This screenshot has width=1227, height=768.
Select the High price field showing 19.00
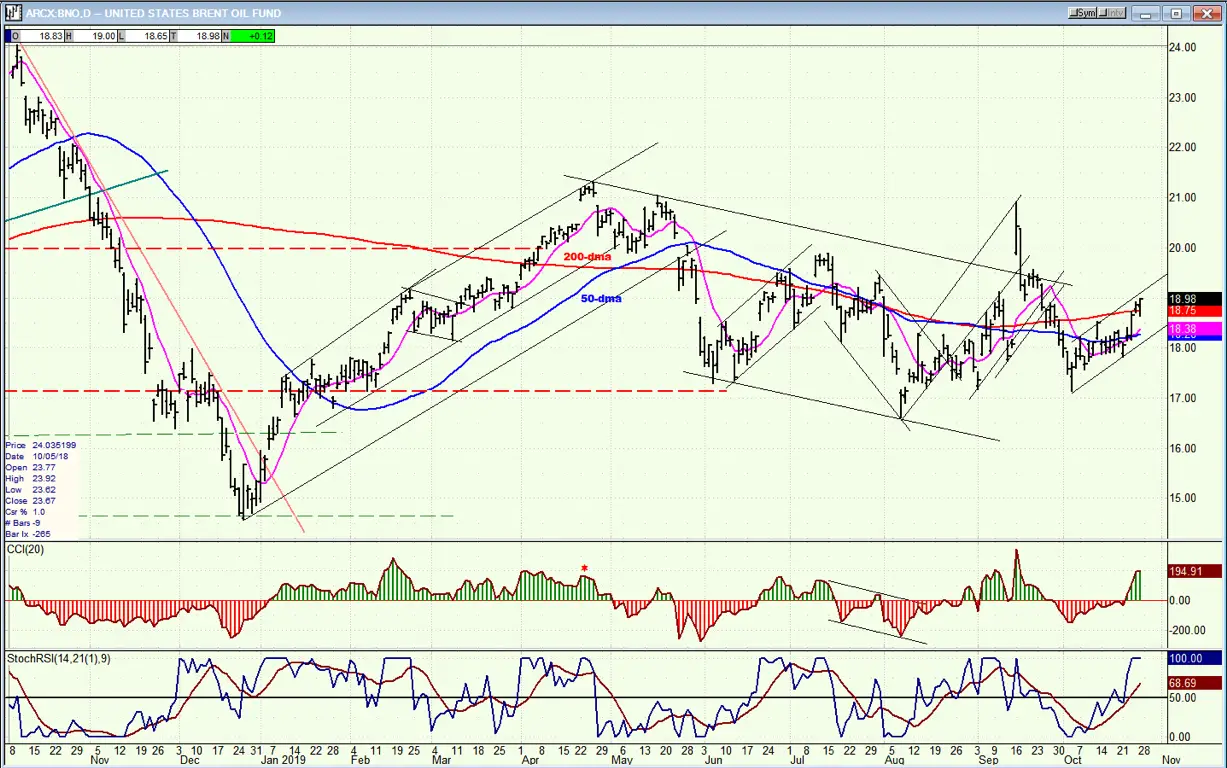pos(91,36)
